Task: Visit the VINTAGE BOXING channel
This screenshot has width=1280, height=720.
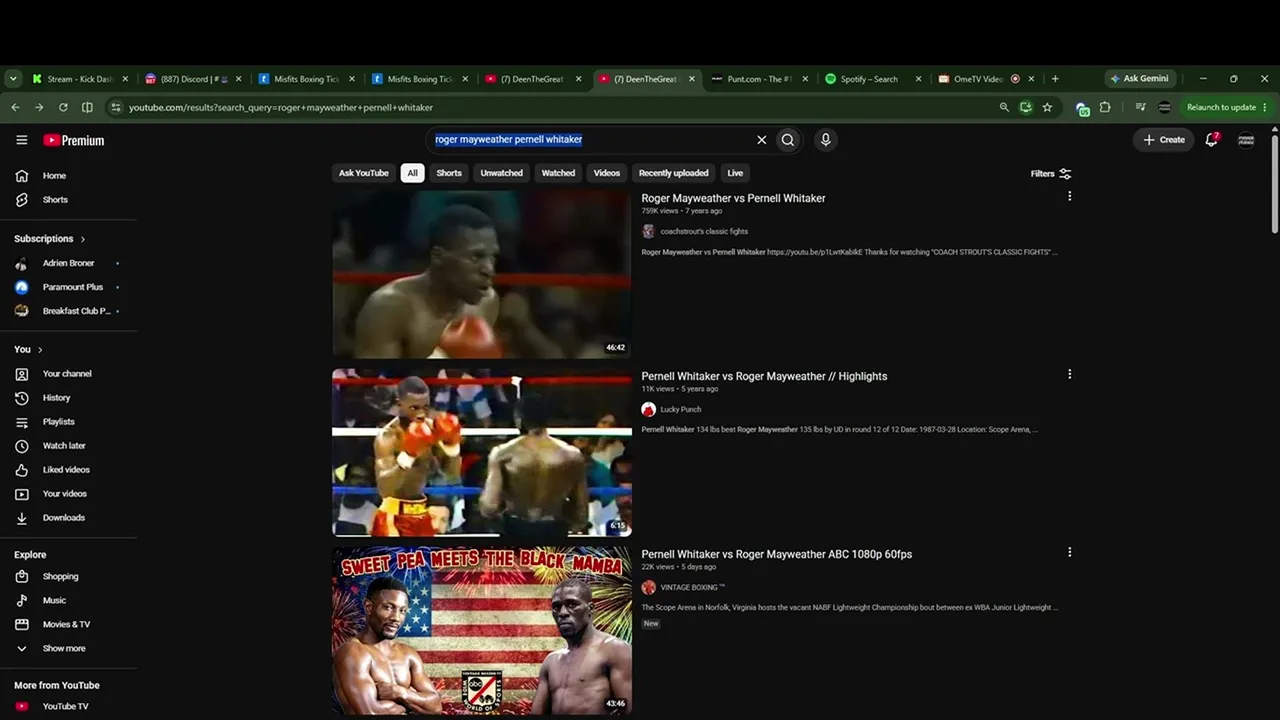Action: click(693, 588)
